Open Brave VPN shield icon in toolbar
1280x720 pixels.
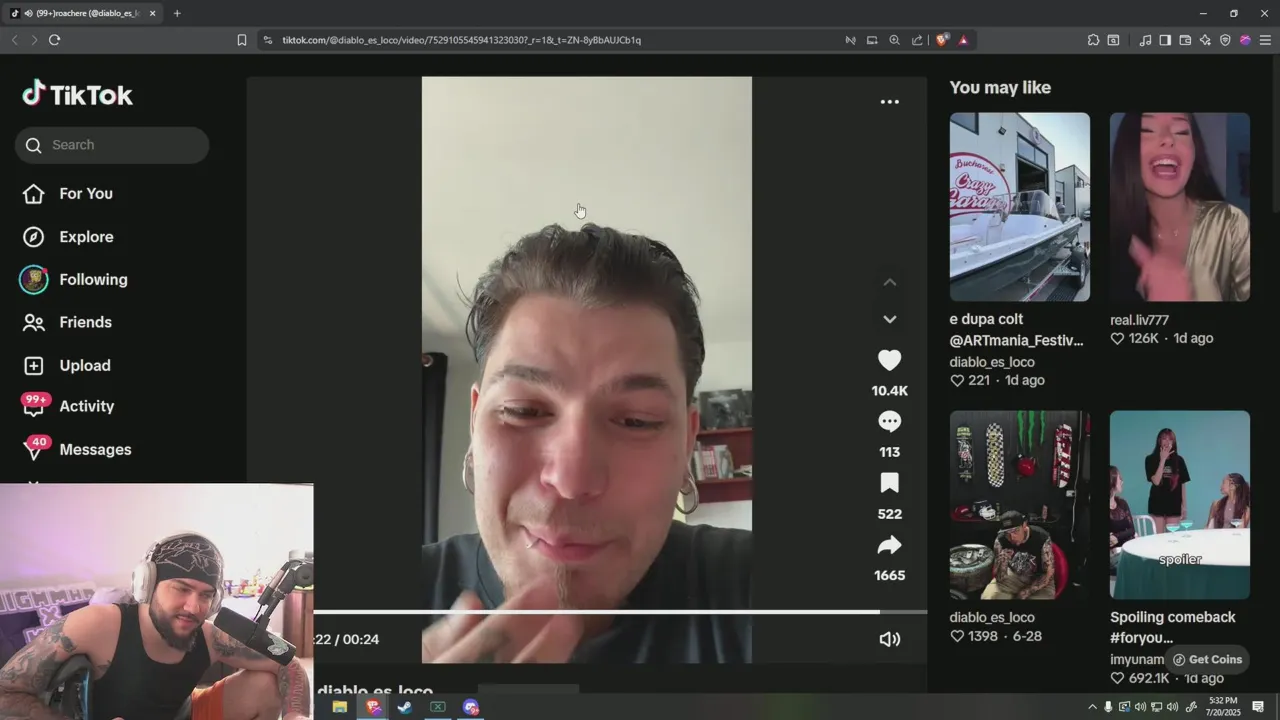click(1225, 40)
